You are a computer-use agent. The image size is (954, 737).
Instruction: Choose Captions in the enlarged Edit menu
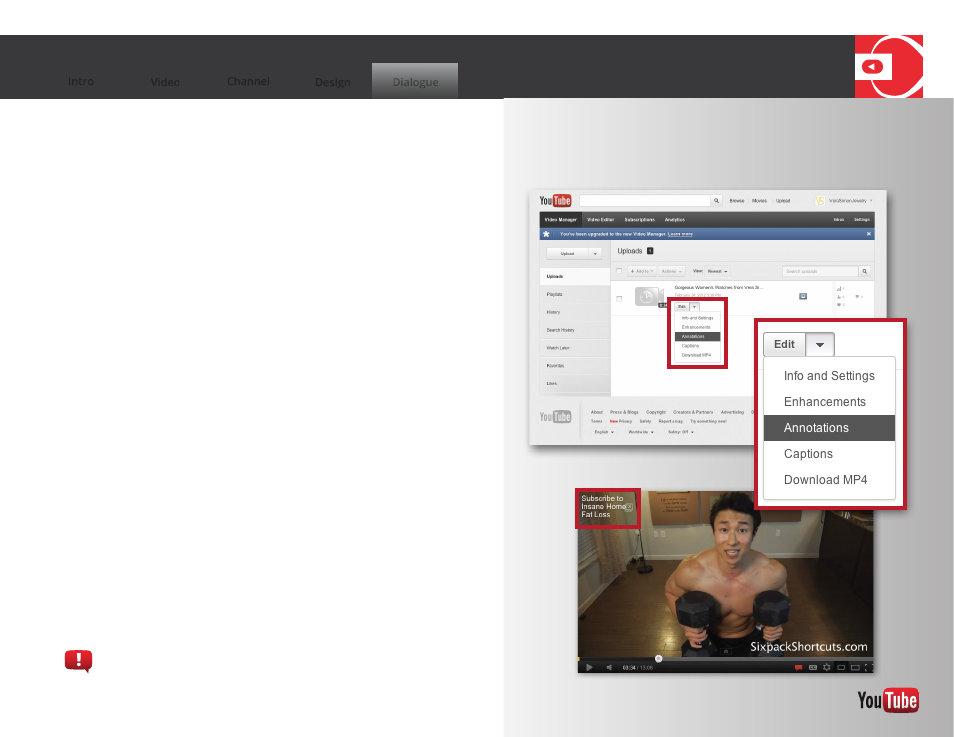point(829,454)
